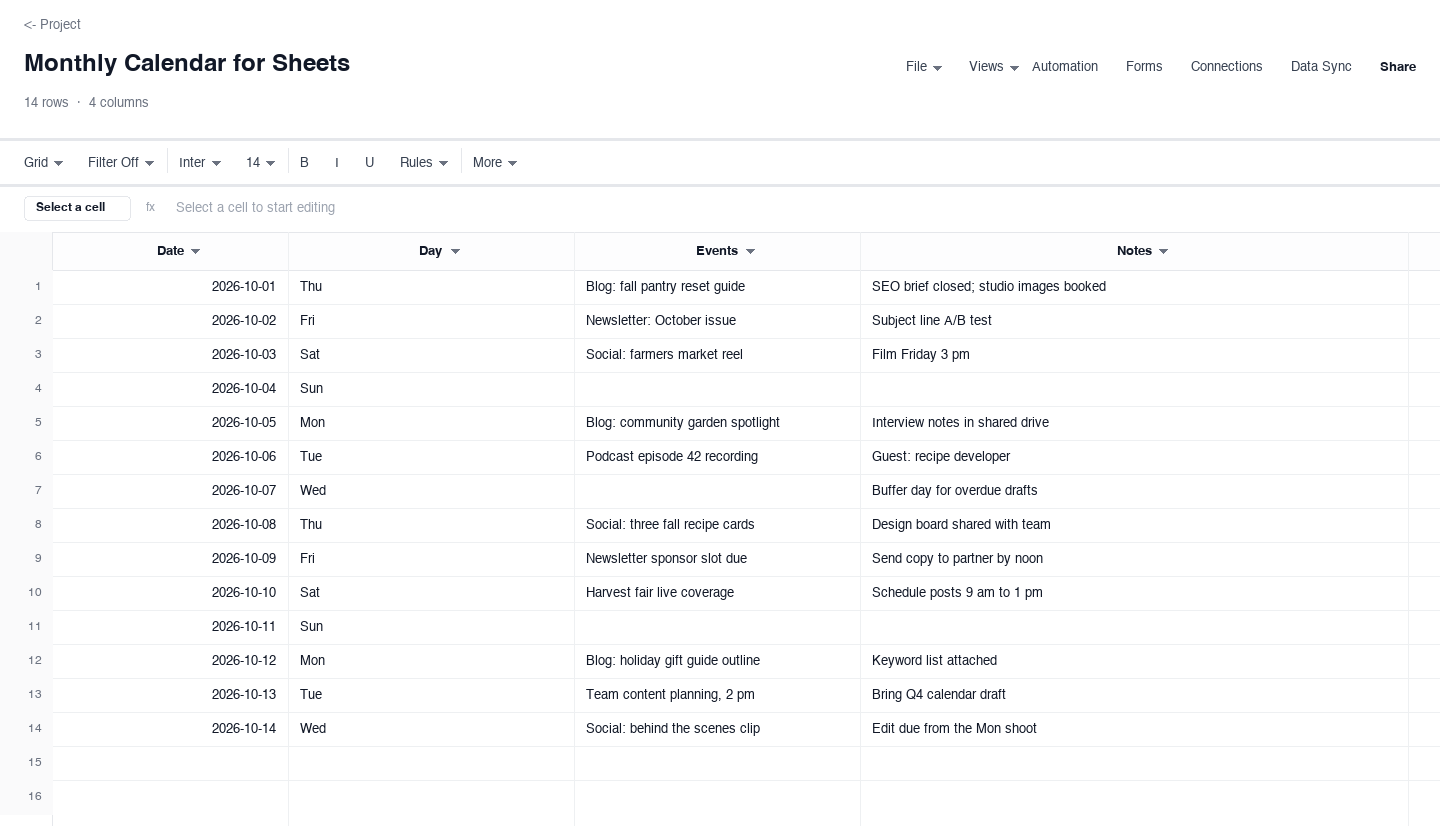Select the cell 2026-10-01
This screenshot has height=826, width=1440.
coord(171,287)
